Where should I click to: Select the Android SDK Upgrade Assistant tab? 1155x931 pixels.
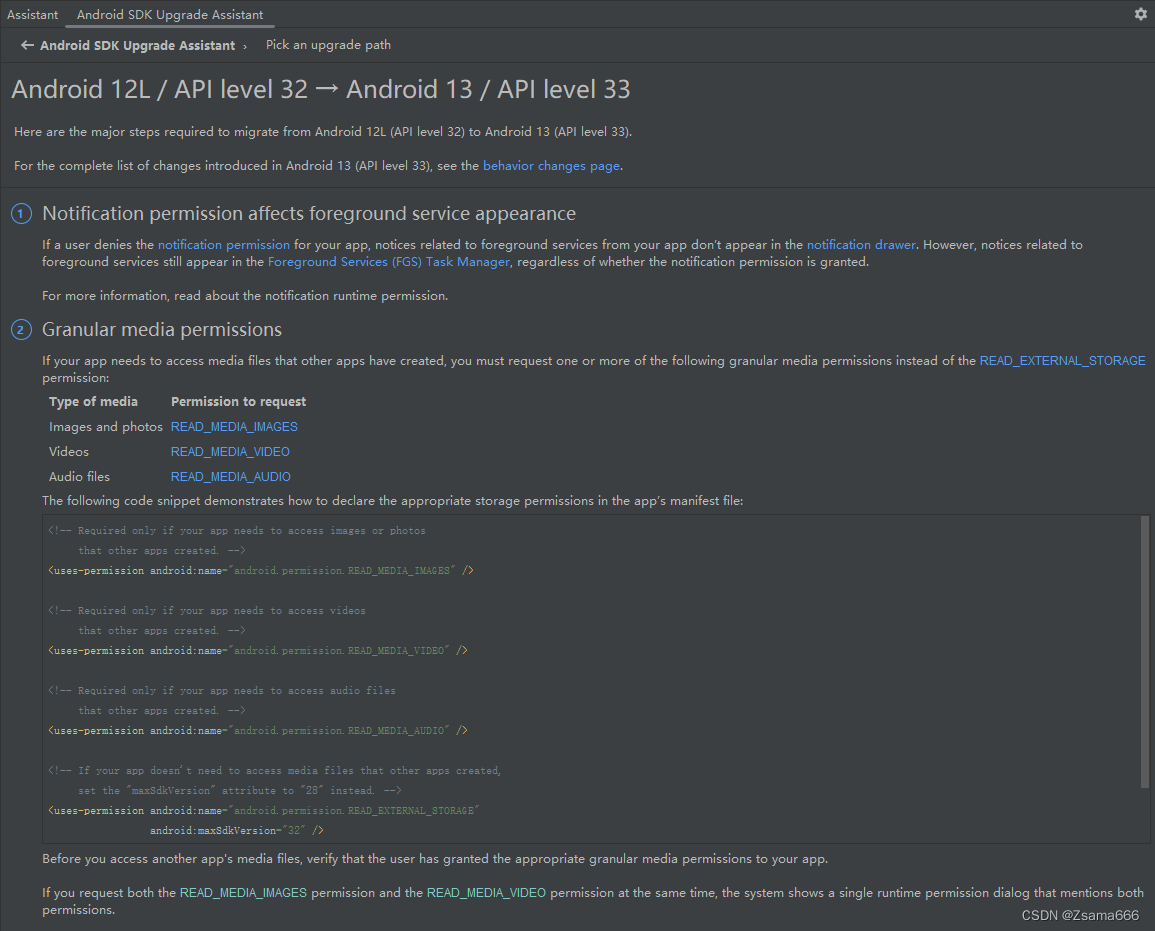click(168, 14)
